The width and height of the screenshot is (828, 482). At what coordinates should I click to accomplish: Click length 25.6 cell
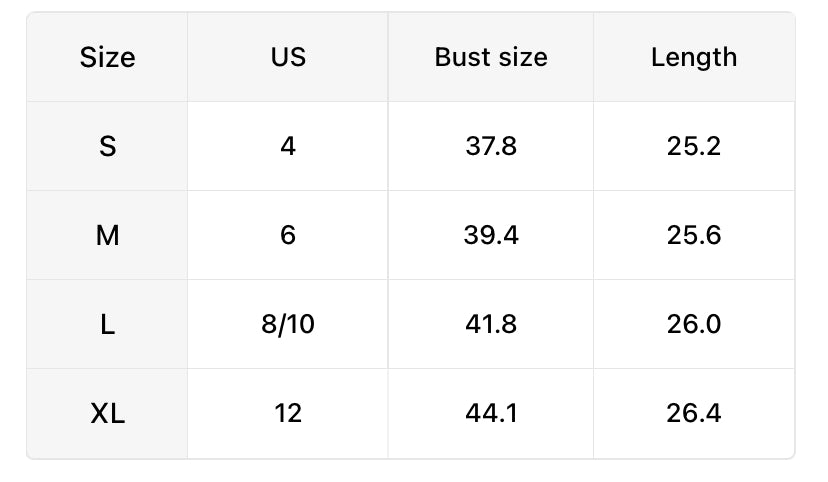694,235
